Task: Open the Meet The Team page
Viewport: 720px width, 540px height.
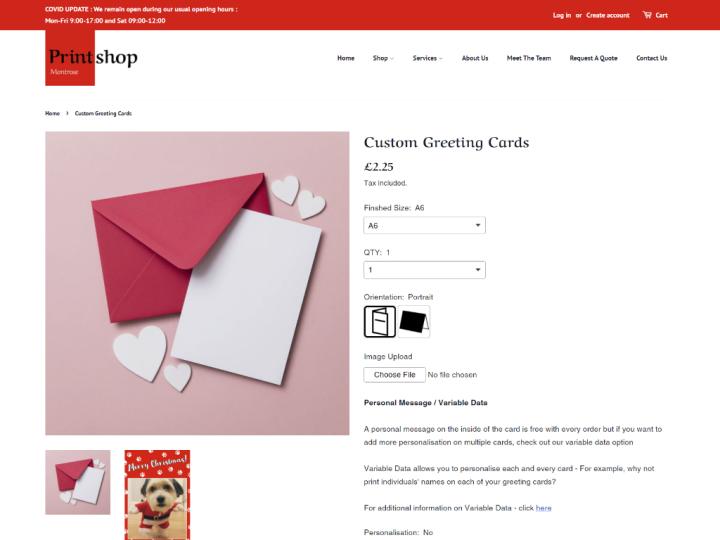Action: pos(529,58)
